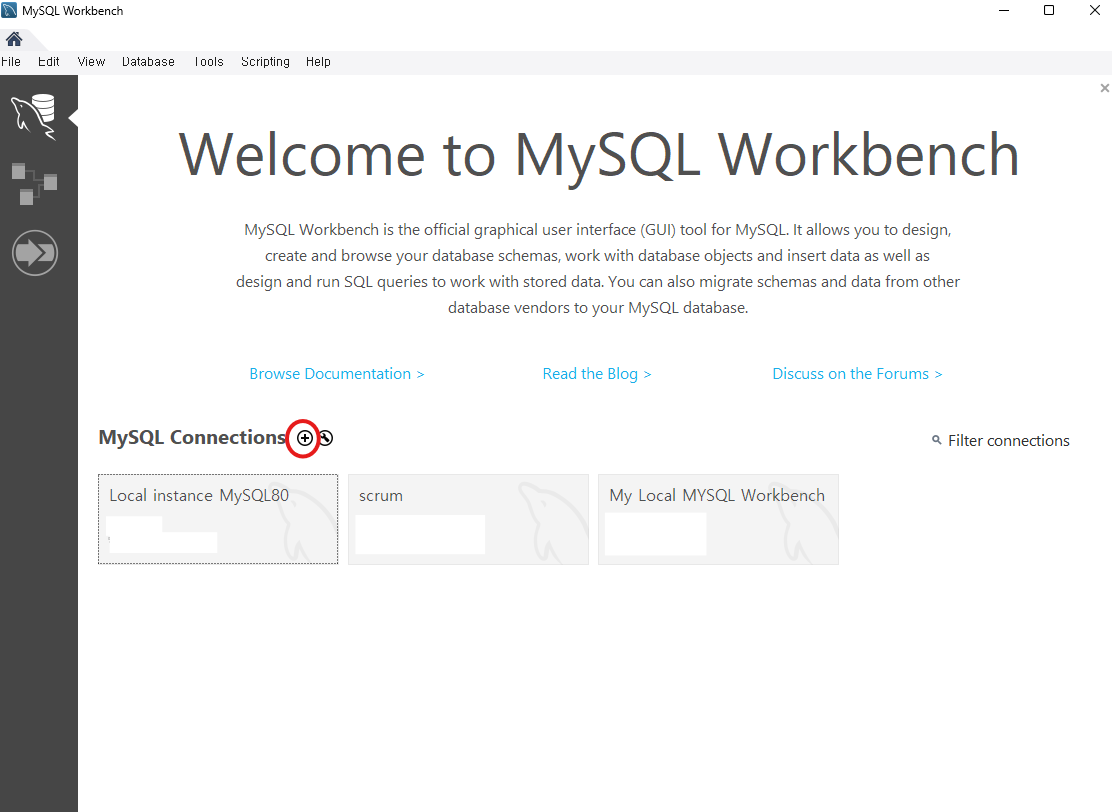Click the MySQL Workbench app icon in title bar
The height and width of the screenshot is (812, 1112).
click(x=9, y=11)
